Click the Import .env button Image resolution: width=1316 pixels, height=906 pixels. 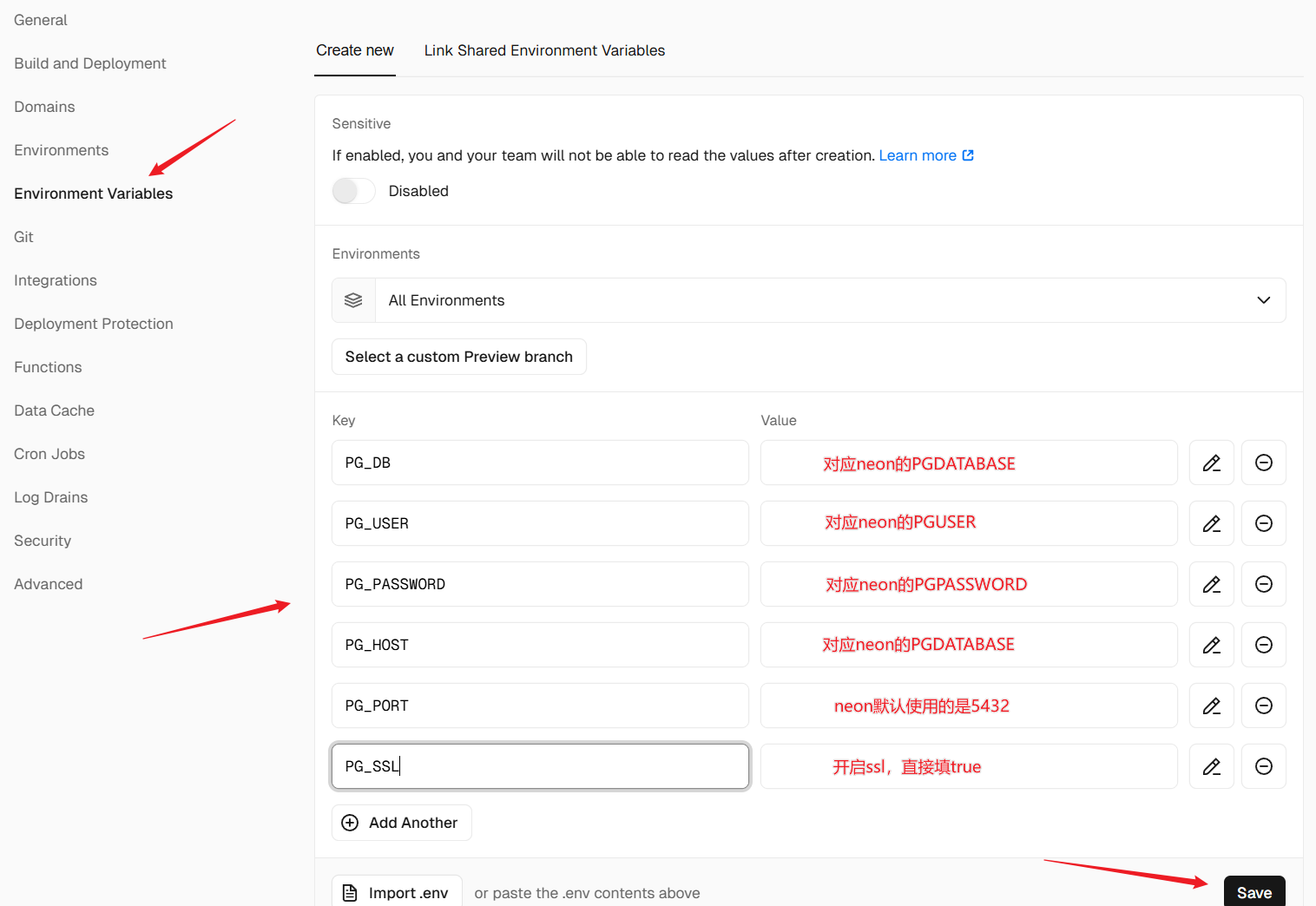click(x=397, y=892)
